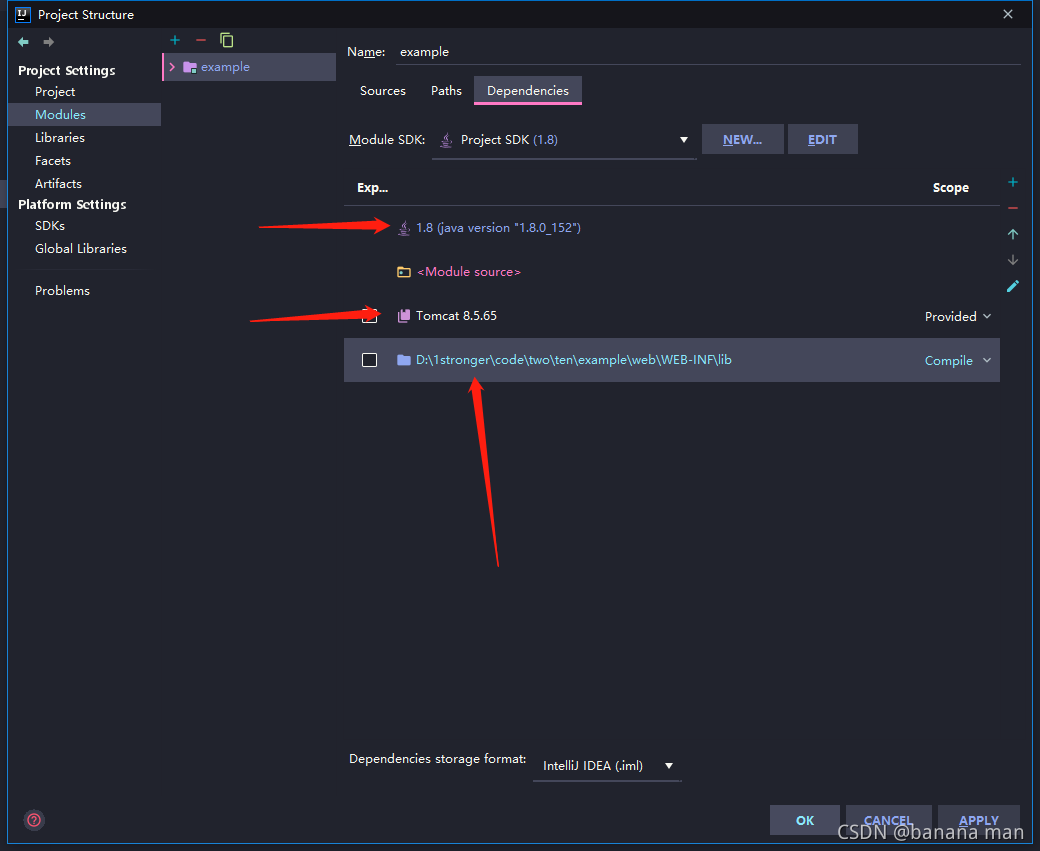Click the example module folder icon
Screen dimensions: 1040x851
coord(190,67)
